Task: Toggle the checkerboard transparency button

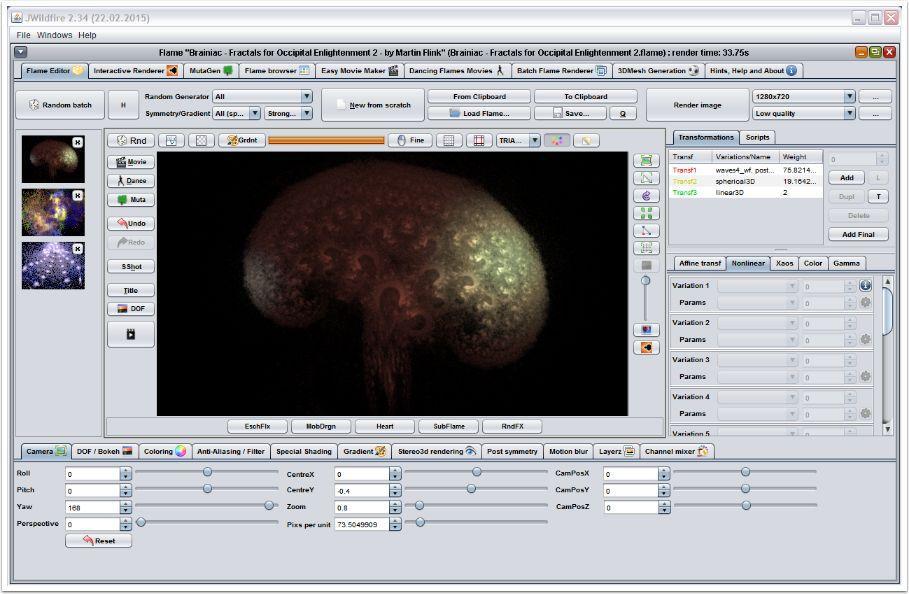Action: [x=201, y=140]
